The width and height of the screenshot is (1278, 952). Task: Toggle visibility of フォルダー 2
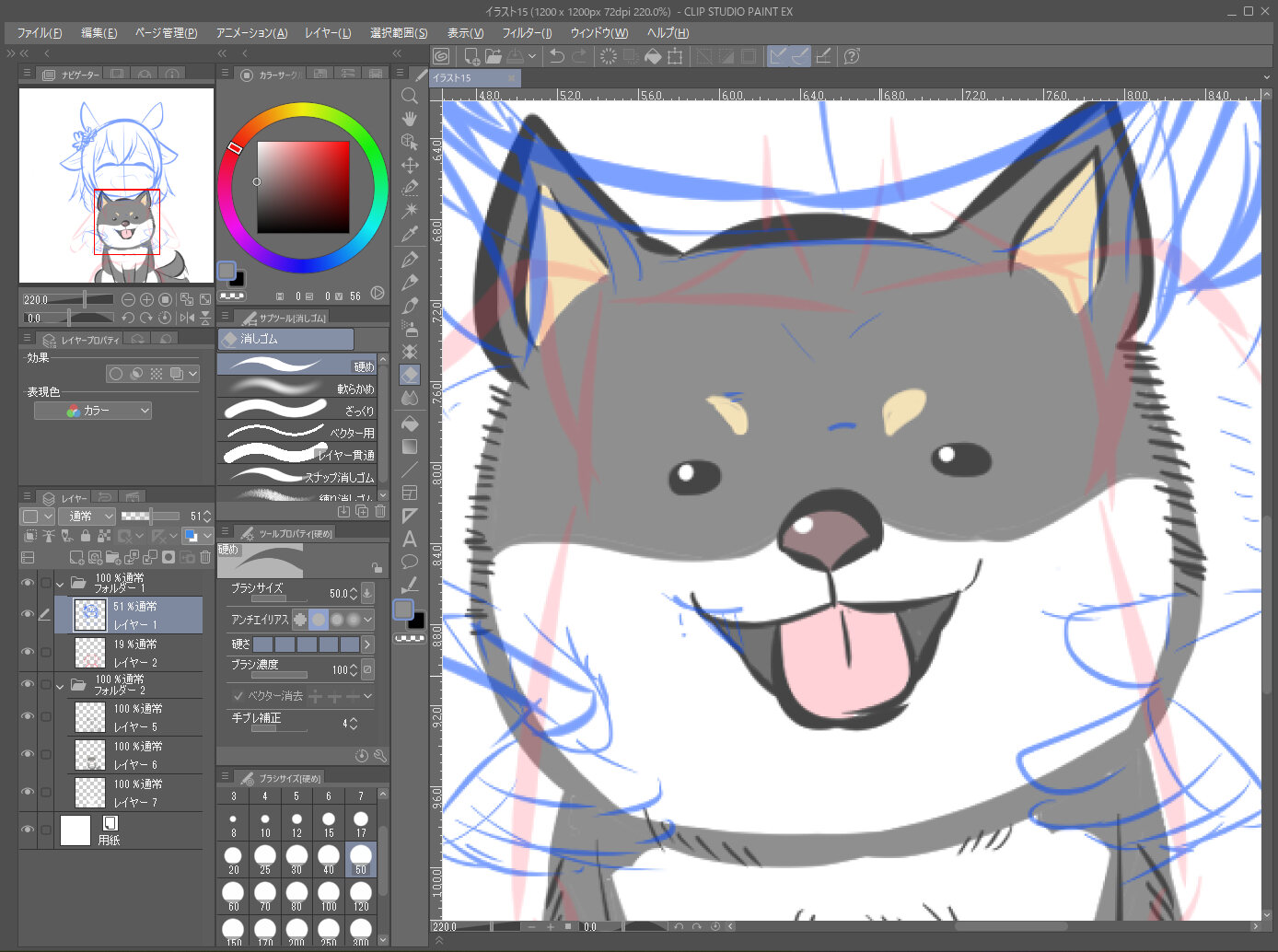28,684
